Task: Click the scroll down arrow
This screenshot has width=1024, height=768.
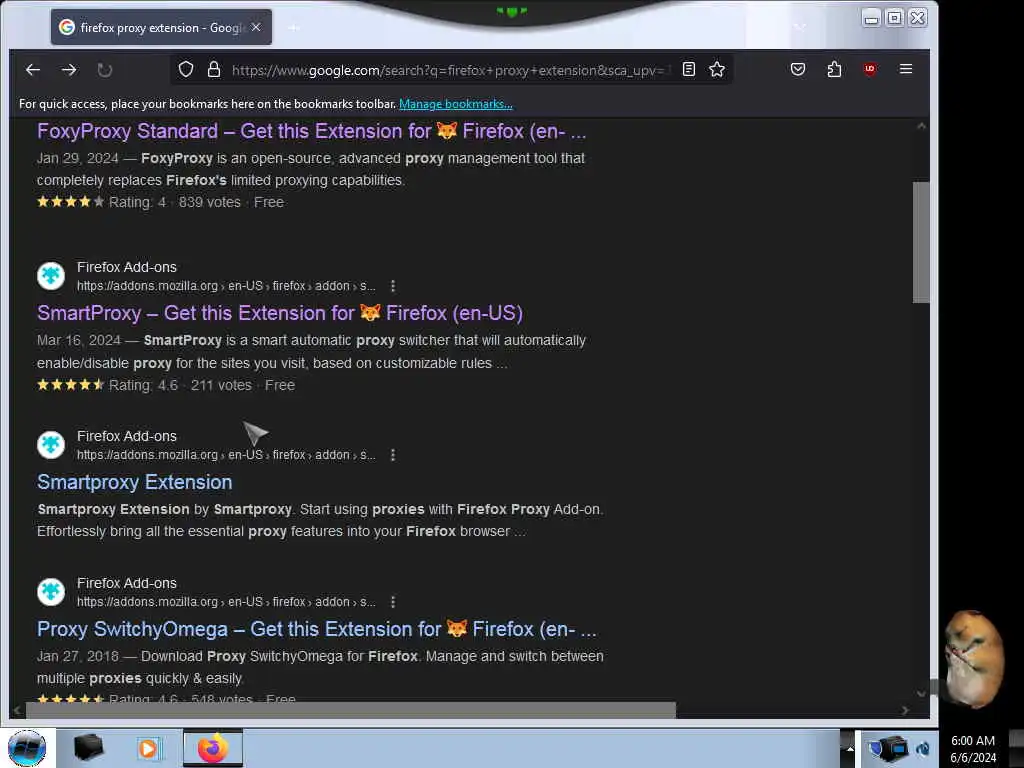Action: pos(921,694)
